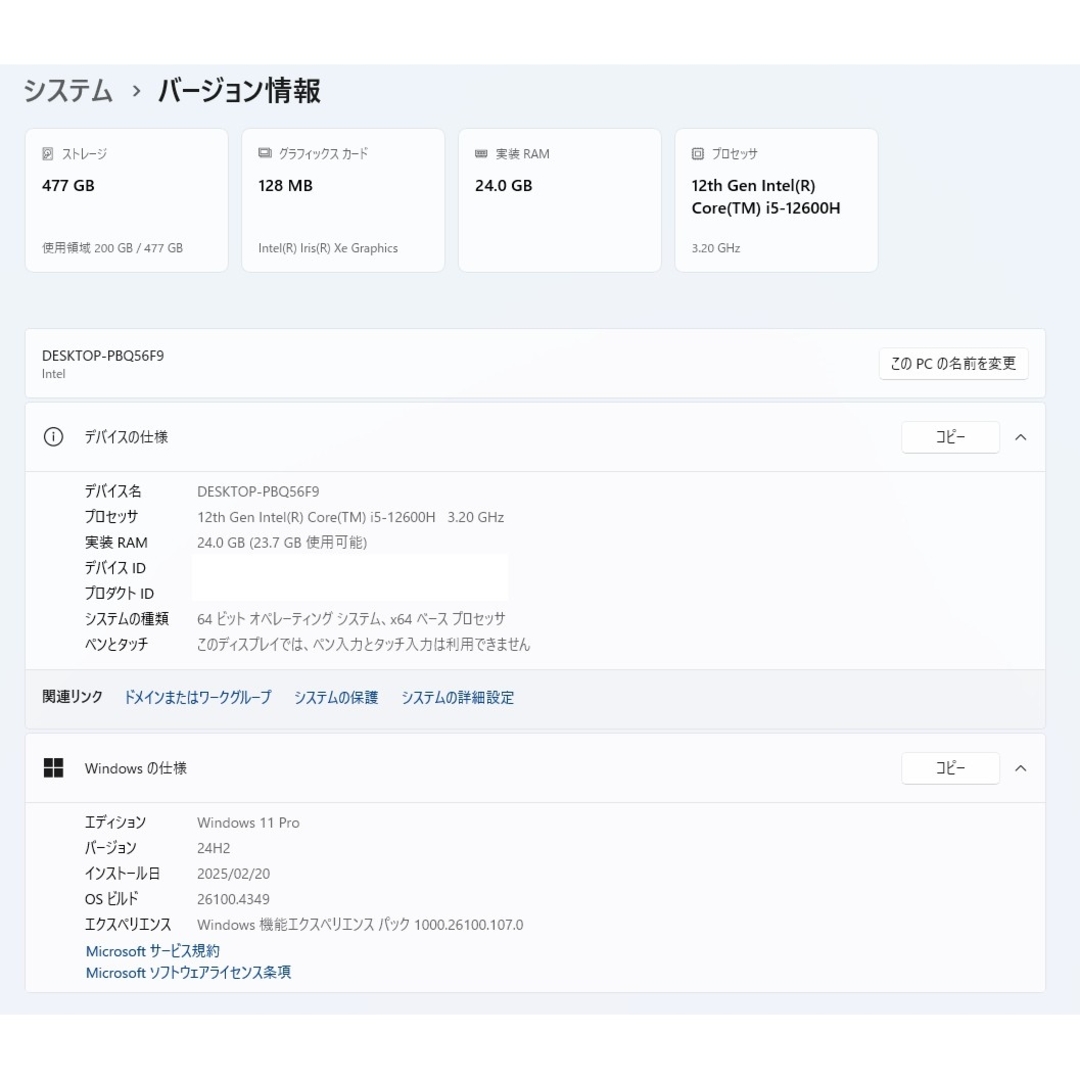Open the ストレージ 477 GB card

click(x=127, y=200)
